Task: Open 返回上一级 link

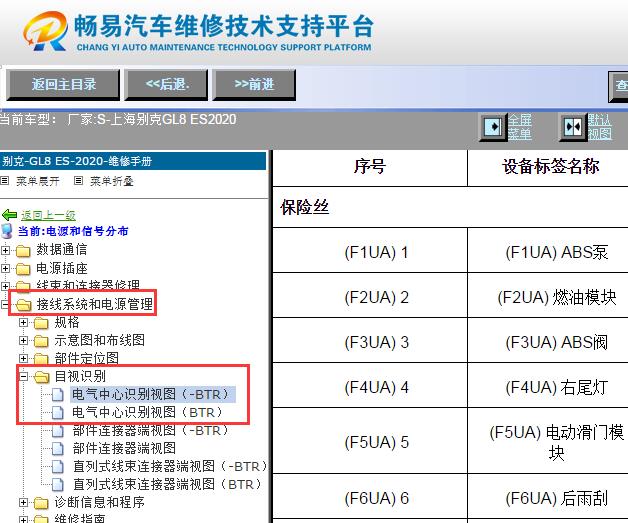Action: point(48,215)
